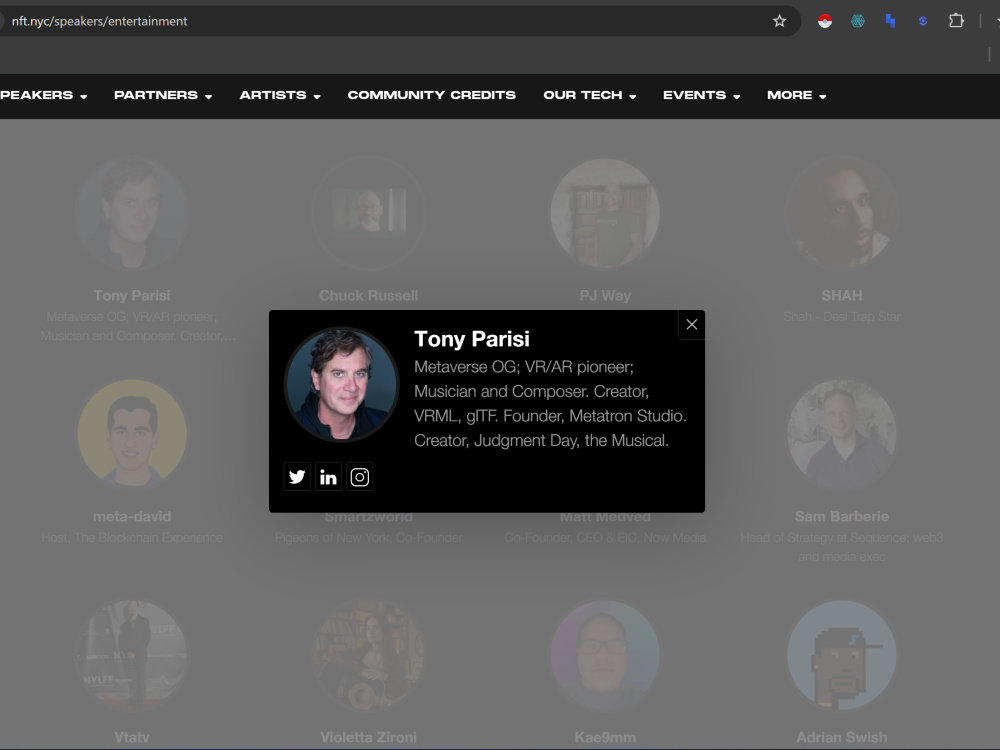Image resolution: width=1000 pixels, height=750 pixels.
Task: Select Vtatv's speaker photo
Action: (132, 655)
